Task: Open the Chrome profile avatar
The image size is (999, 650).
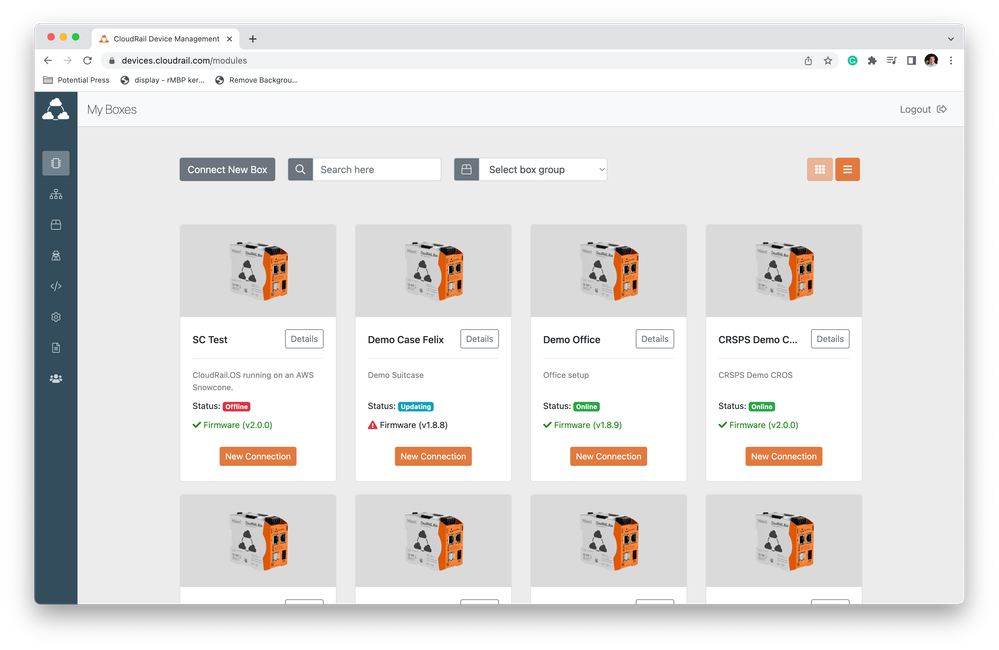Action: coord(931,61)
